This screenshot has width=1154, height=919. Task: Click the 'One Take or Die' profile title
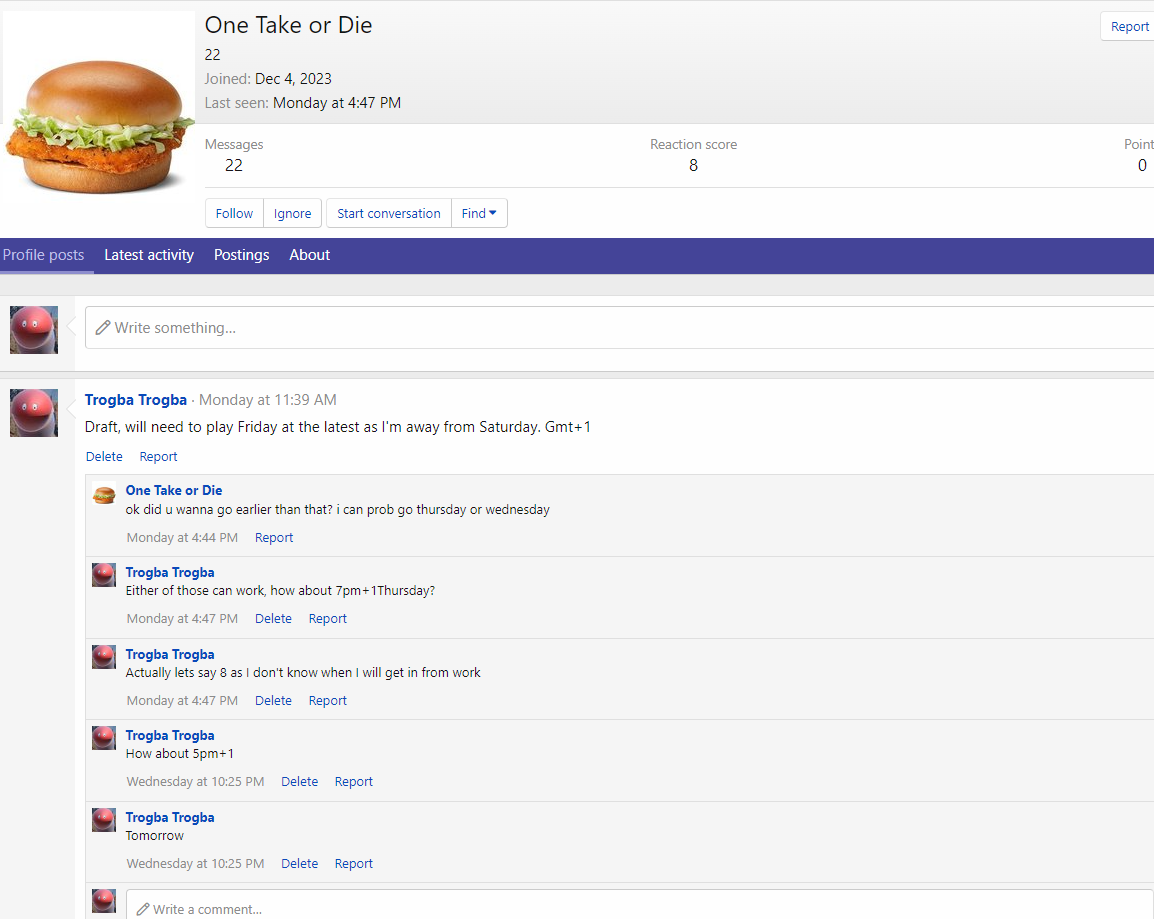(x=288, y=25)
